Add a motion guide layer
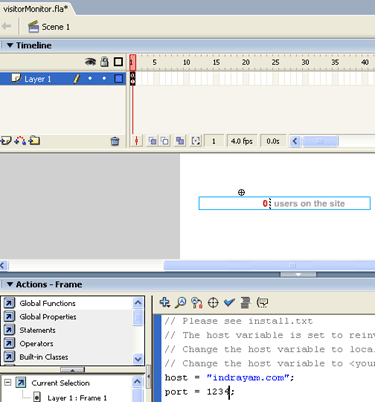Viewport: 375px width, 402px height. pyautogui.click(x=20, y=141)
